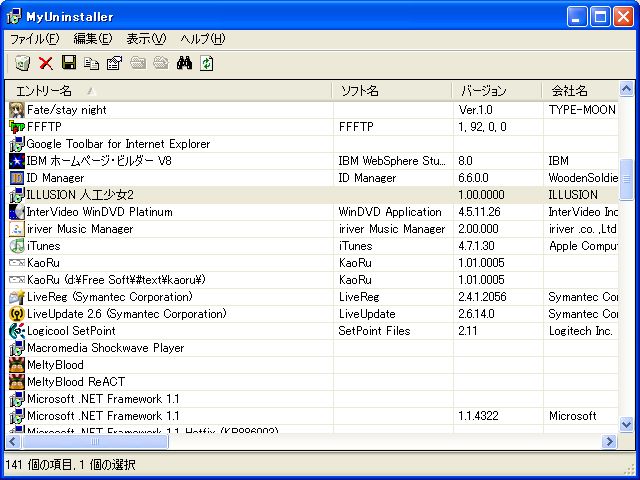Click the second greyed-out folder toolbar icon
Viewport: 640px width, 480px height.
161,63
